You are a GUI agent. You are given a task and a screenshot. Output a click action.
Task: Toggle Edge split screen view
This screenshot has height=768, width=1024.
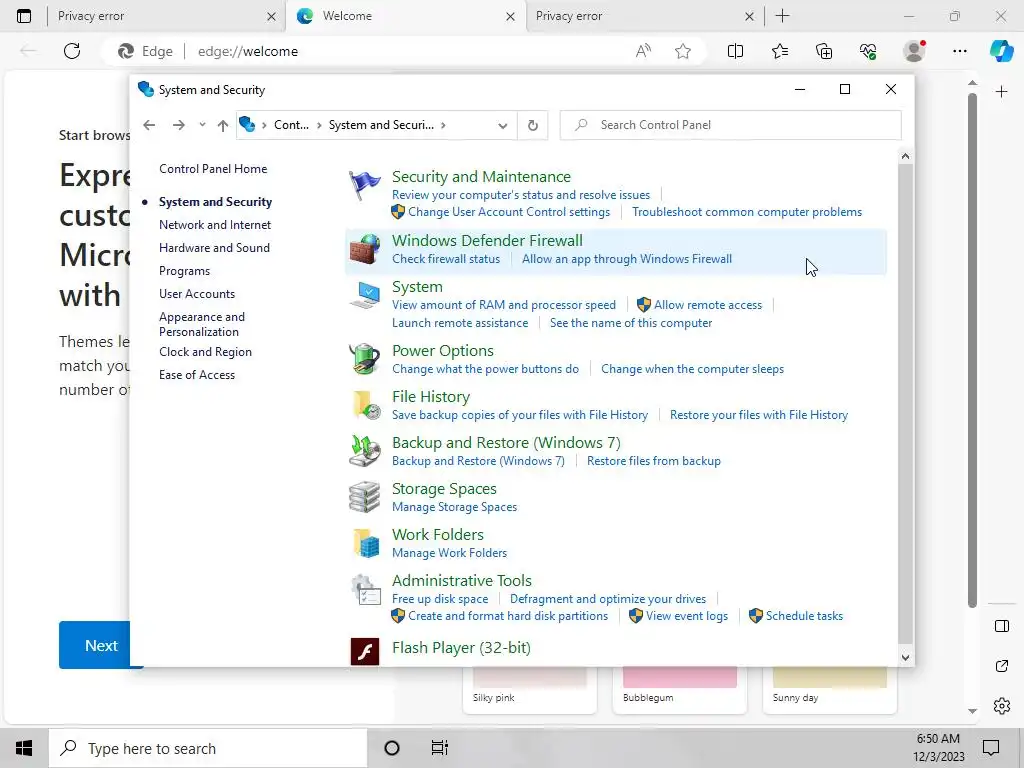(x=735, y=51)
